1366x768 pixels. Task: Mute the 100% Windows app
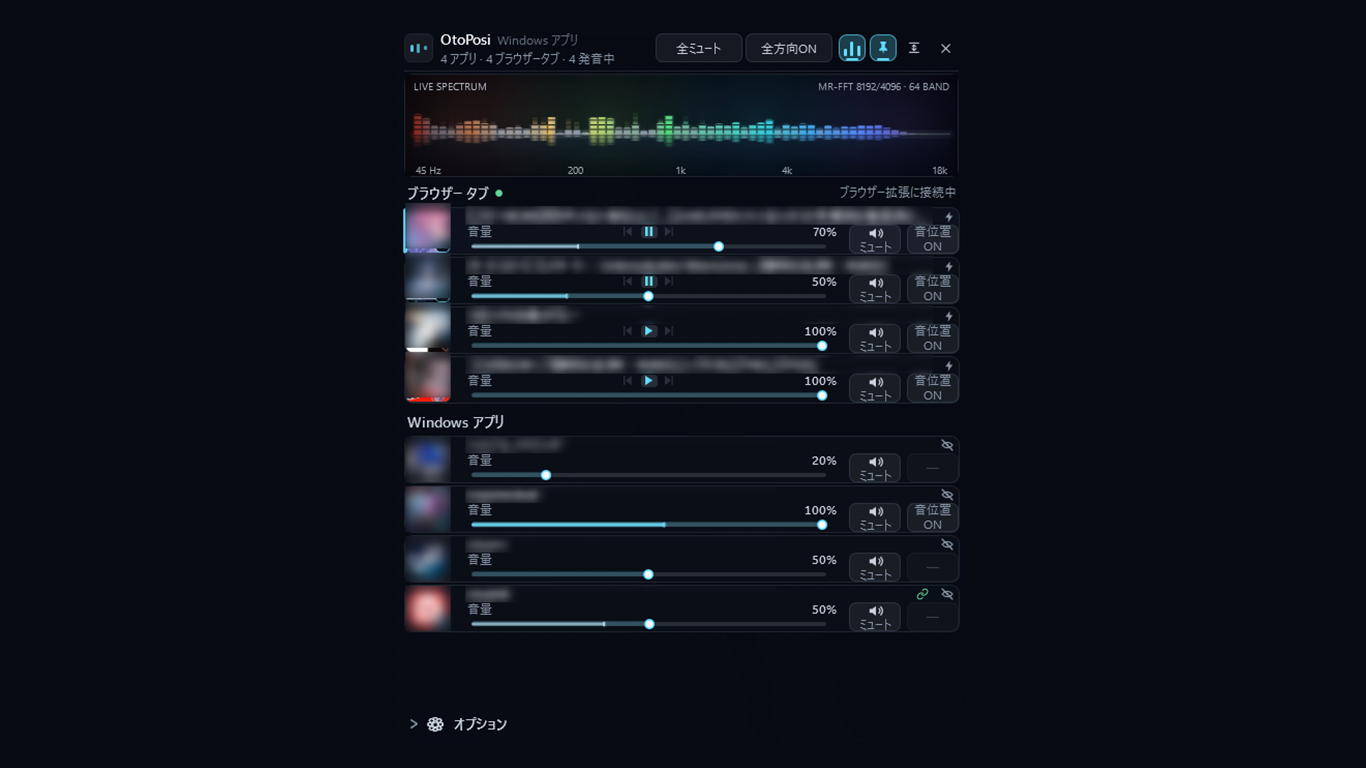point(875,517)
